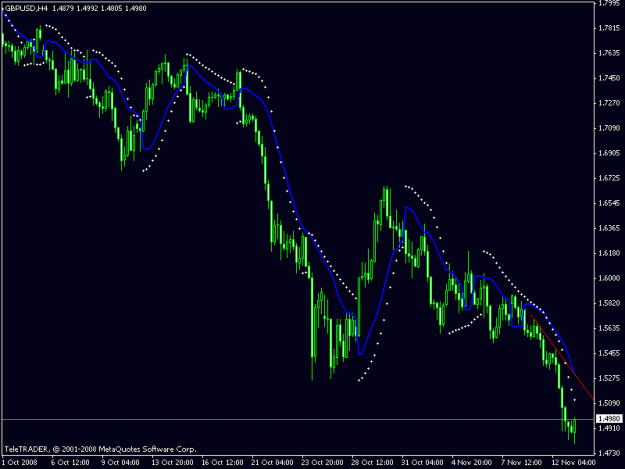Click the 23 Oct 20:00 time label
The image size is (625, 469).
tap(322, 463)
